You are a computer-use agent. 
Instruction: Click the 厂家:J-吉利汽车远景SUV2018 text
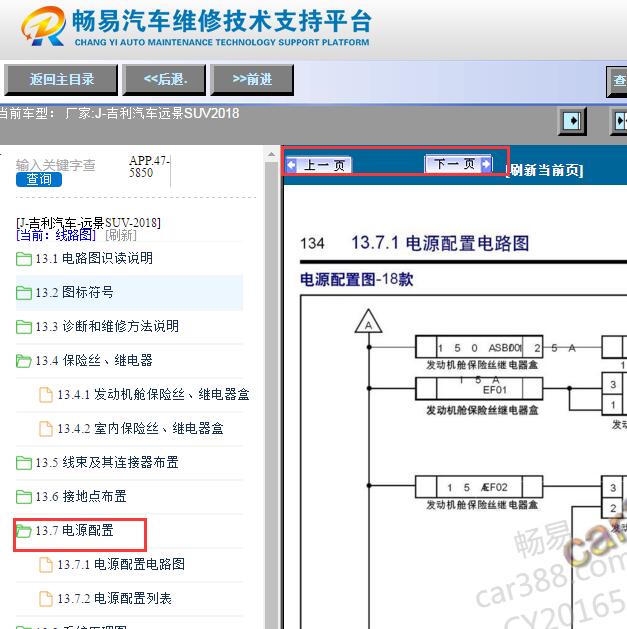tap(152, 114)
